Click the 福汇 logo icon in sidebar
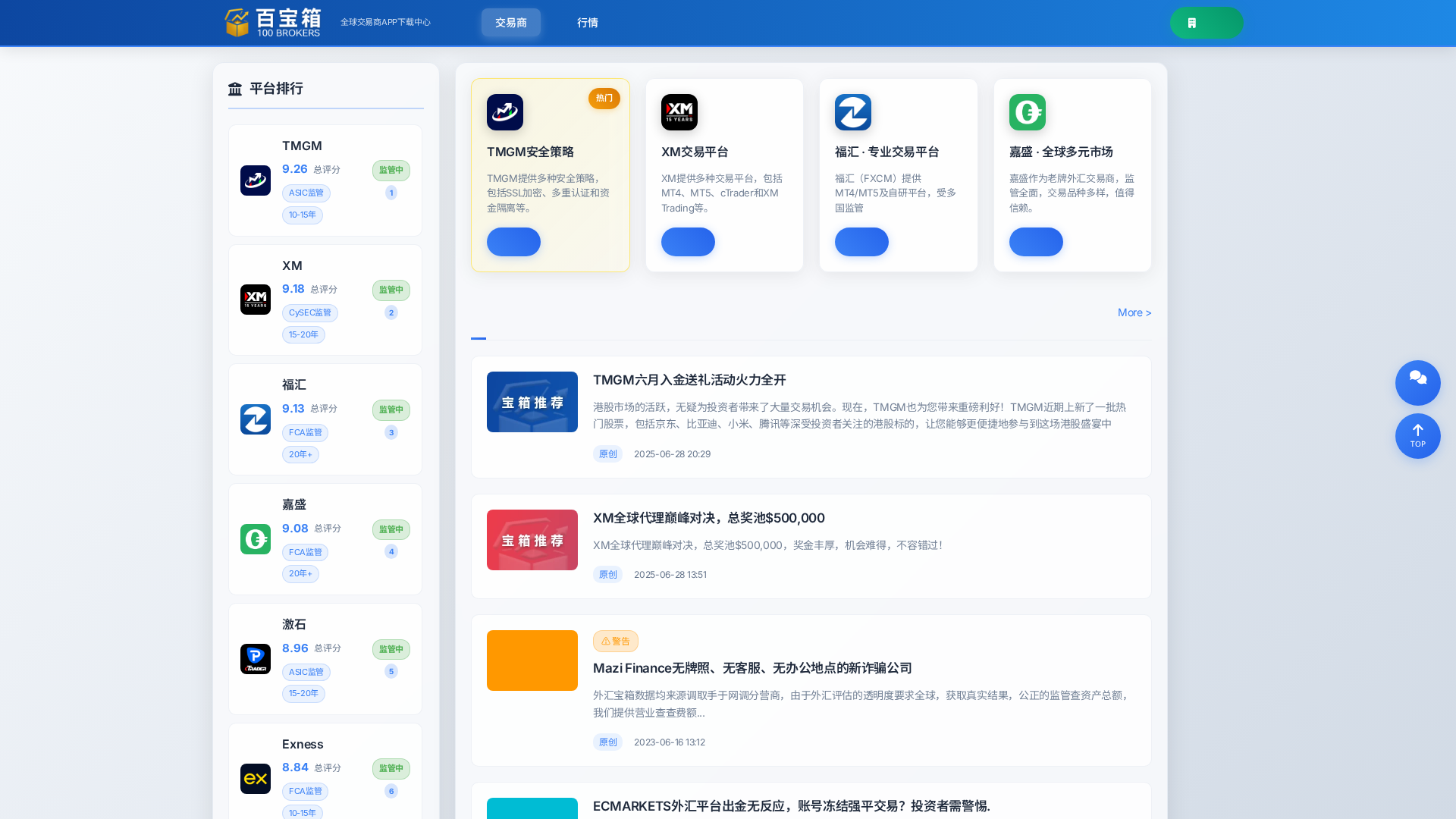The height and width of the screenshot is (819, 1456). click(256, 419)
